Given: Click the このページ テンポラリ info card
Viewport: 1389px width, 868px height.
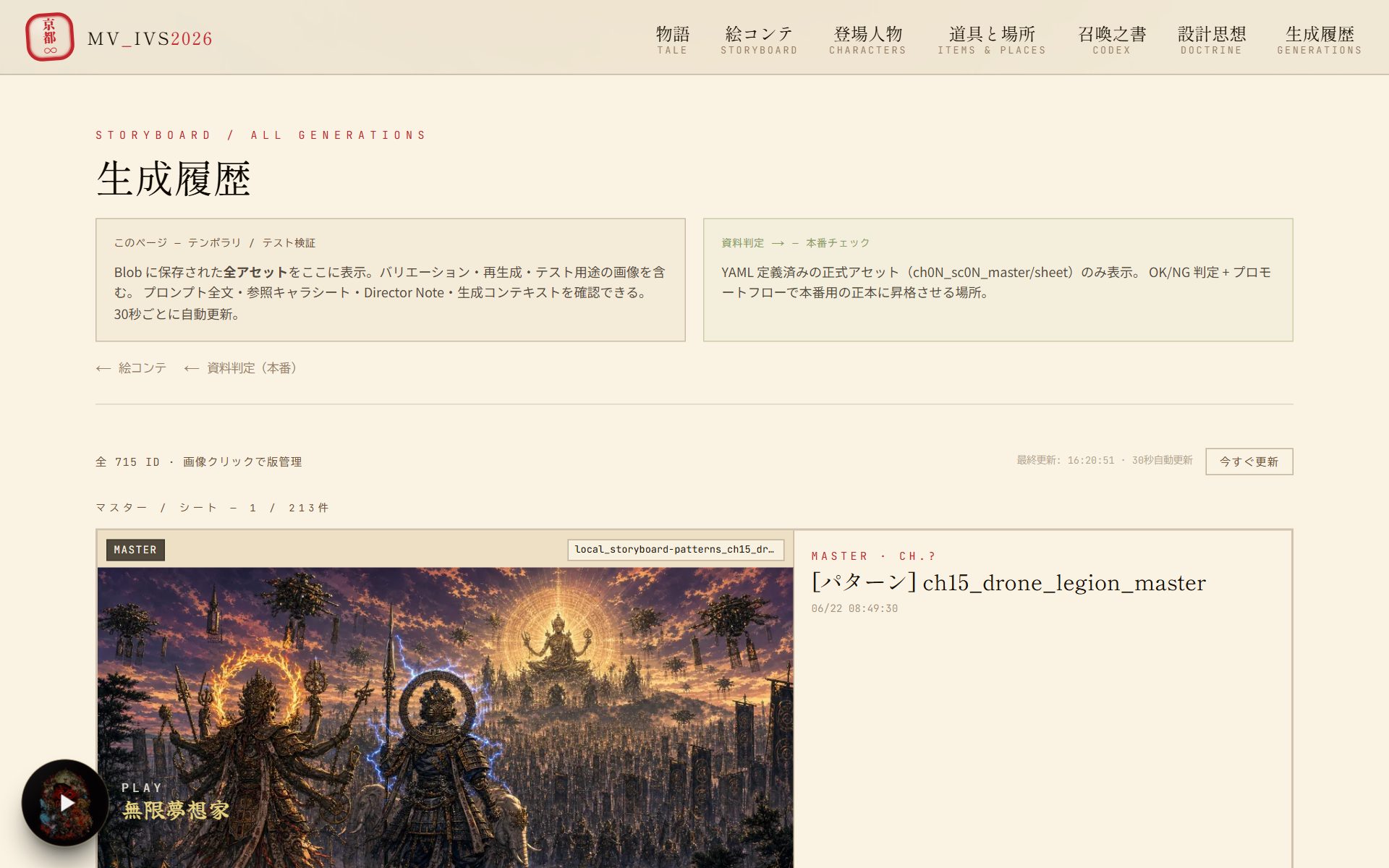Looking at the screenshot, I should pos(390,280).
